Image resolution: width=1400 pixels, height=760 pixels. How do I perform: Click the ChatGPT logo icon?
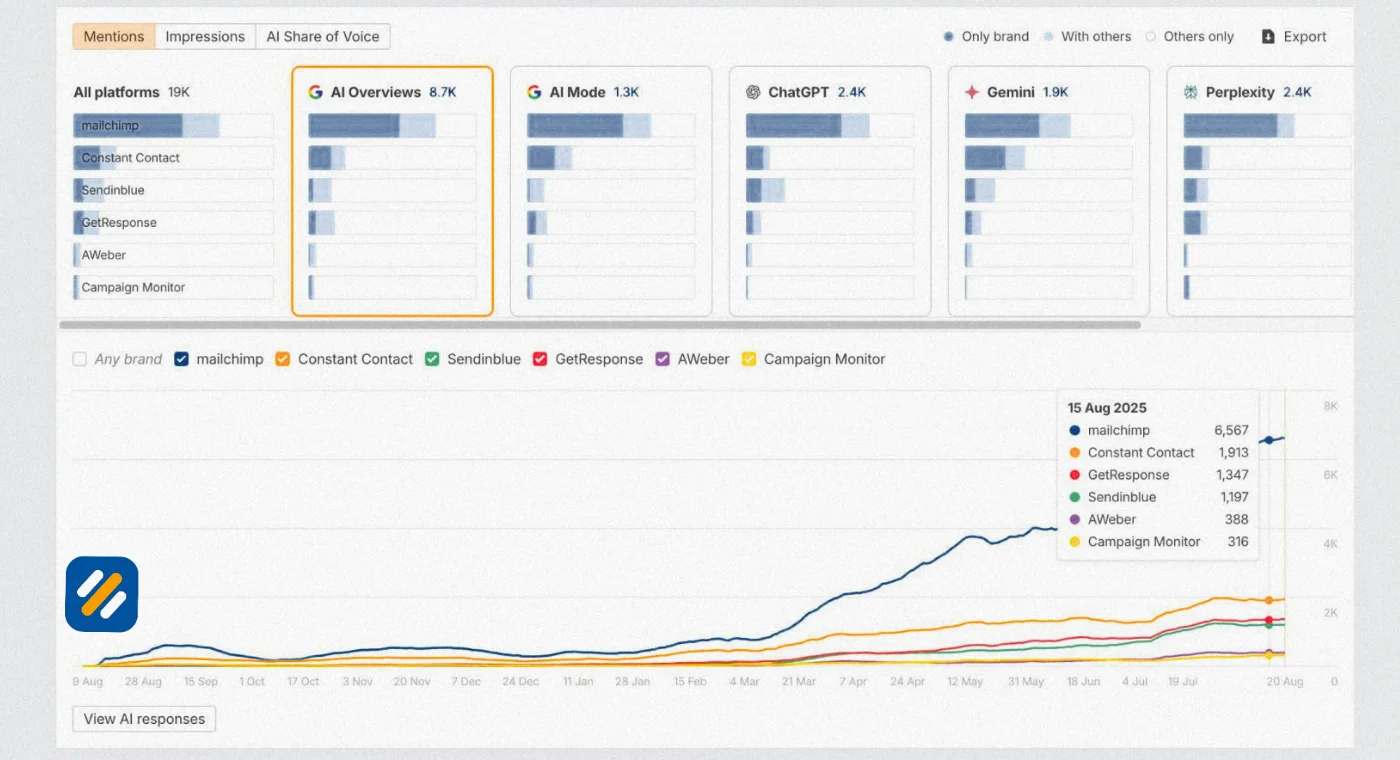tap(754, 92)
